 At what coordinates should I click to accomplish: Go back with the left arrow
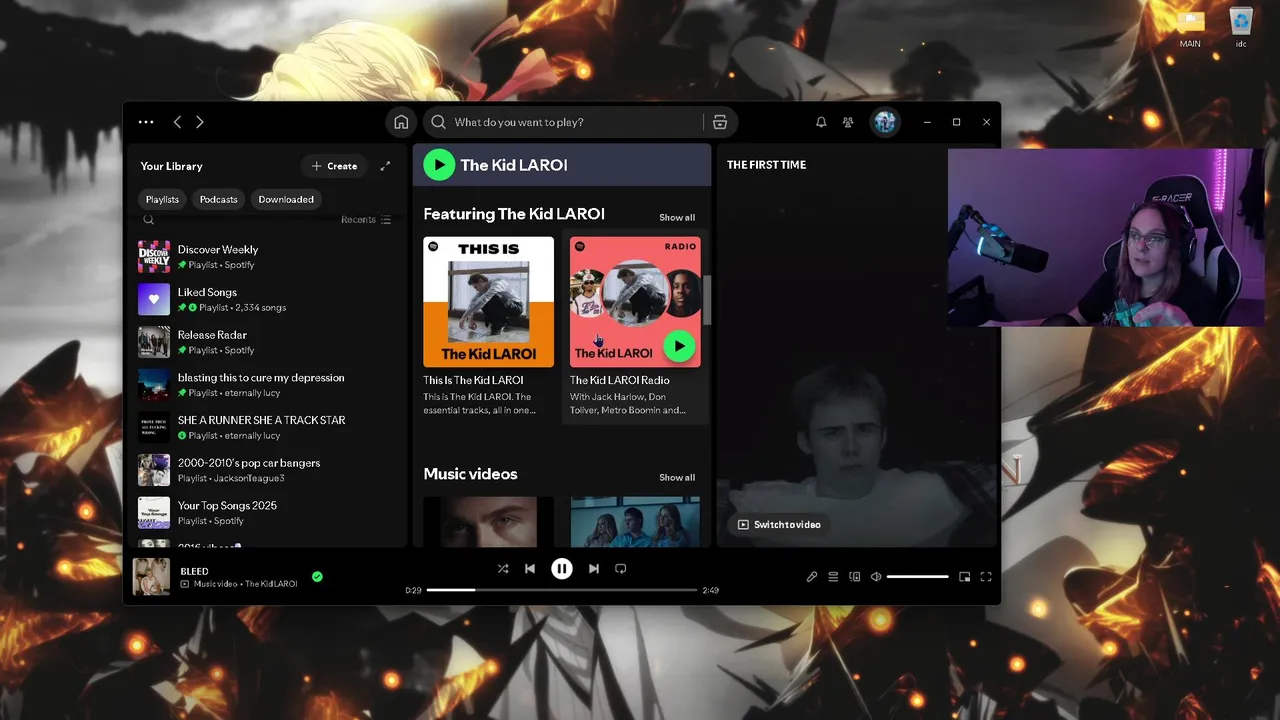pos(177,122)
